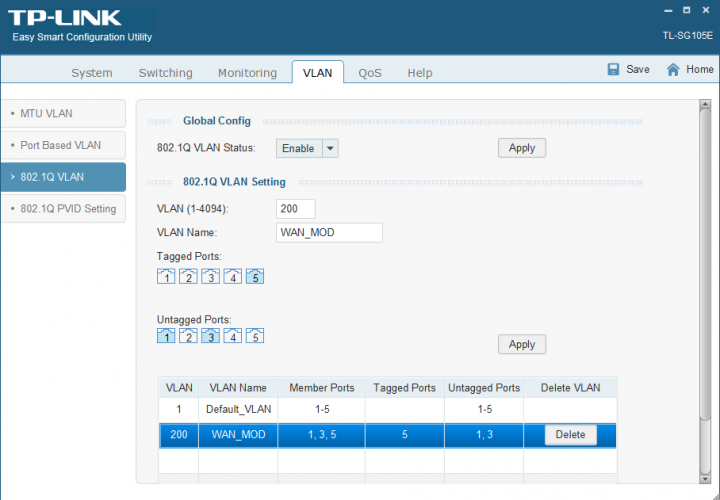Click the '1, 3' untagged ports cell
Viewport: 720px width, 500px height.
pyautogui.click(x=484, y=434)
